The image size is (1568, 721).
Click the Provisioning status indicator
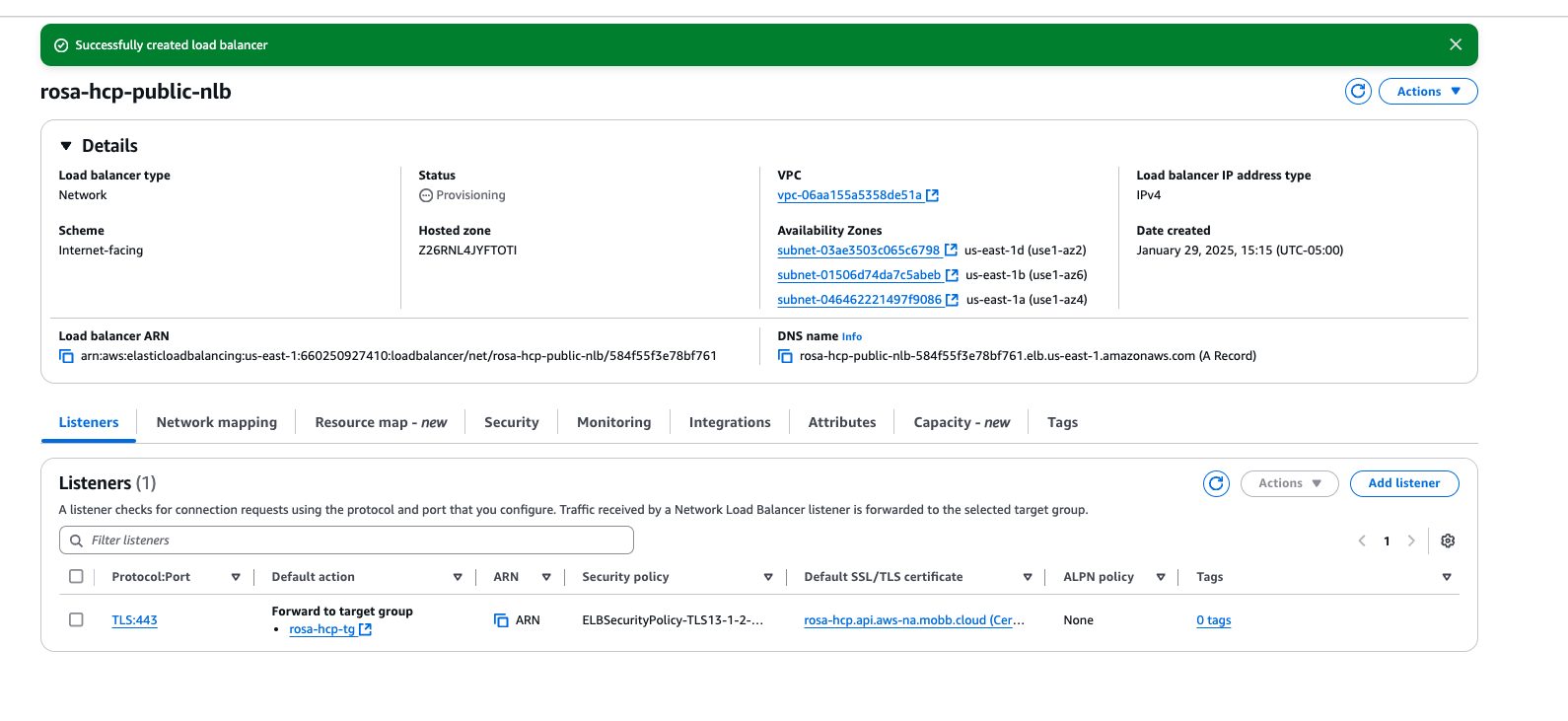pyautogui.click(x=462, y=195)
